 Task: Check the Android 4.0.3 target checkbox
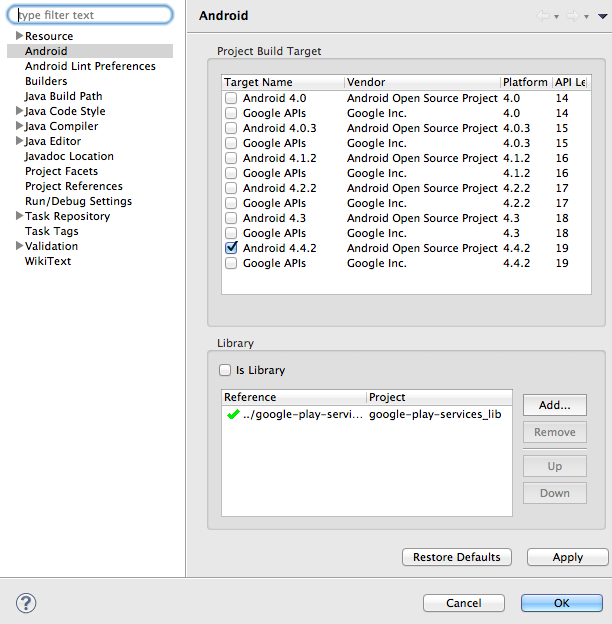click(x=231, y=128)
